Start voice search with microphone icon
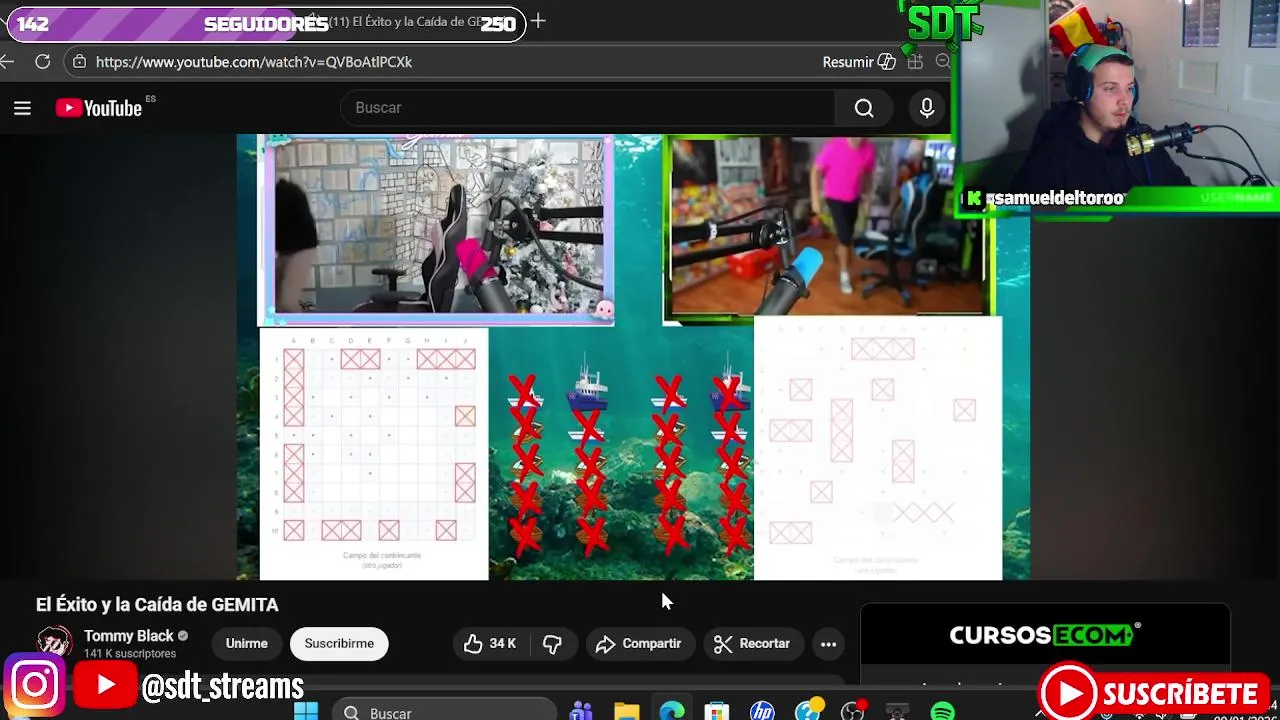The height and width of the screenshot is (720, 1280). (x=927, y=108)
